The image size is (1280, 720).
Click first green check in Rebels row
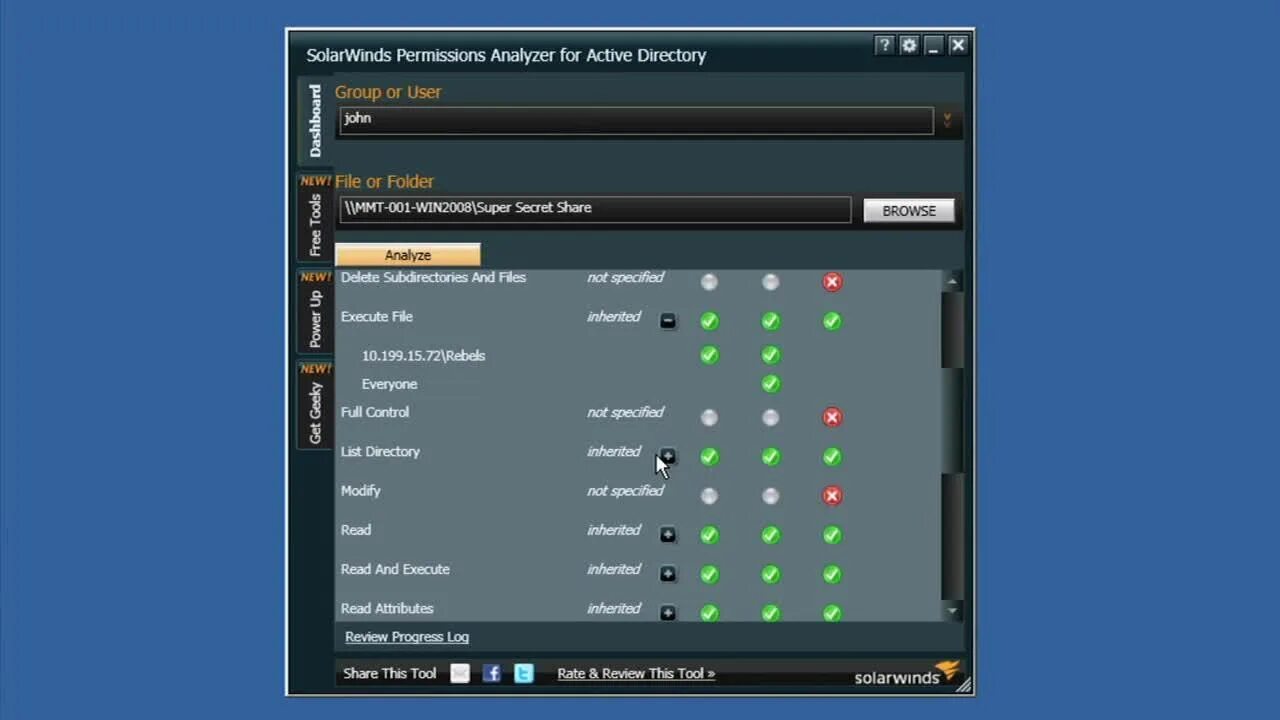709,355
